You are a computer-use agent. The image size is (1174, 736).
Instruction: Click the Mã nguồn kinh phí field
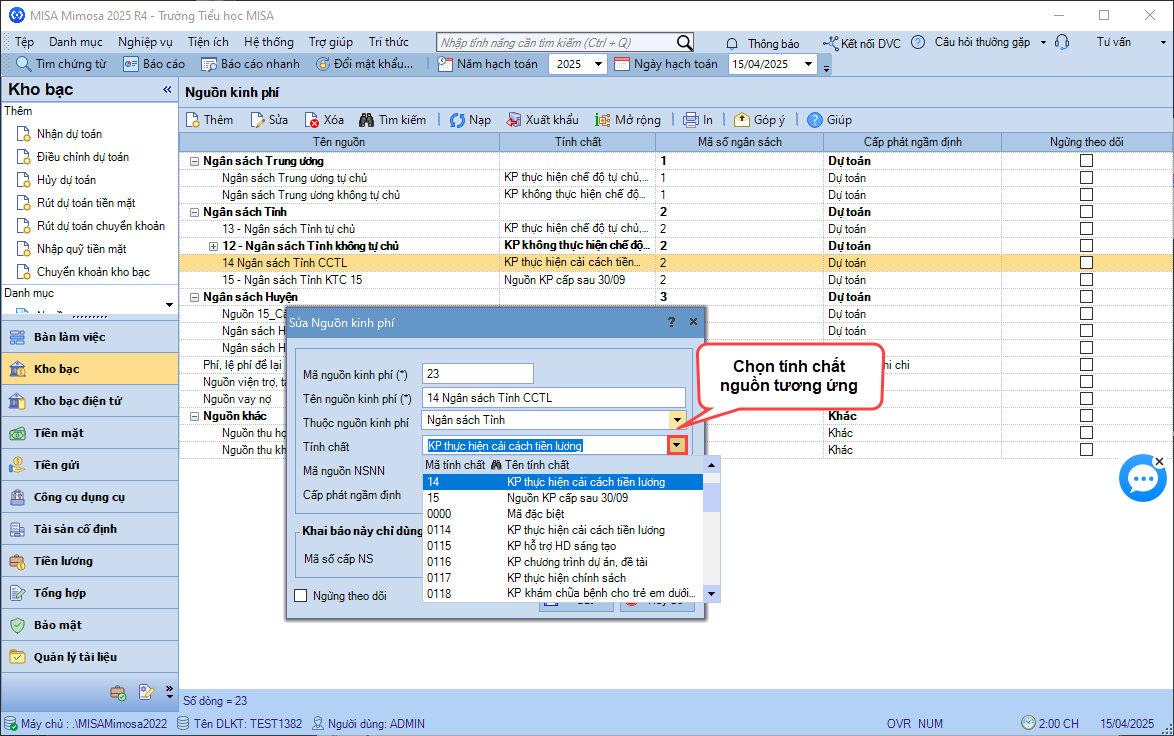pyautogui.click(x=478, y=374)
